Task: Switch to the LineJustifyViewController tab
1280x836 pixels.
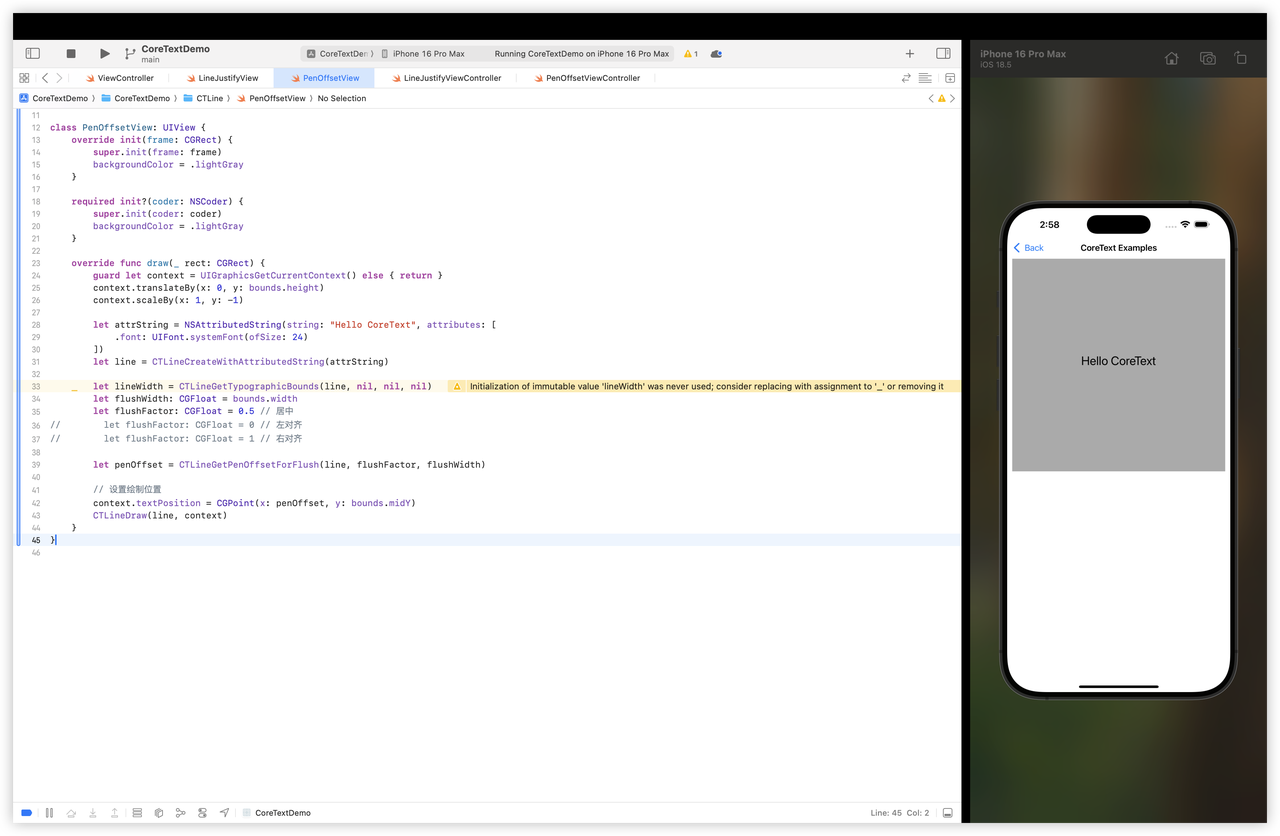Action: 446,78
